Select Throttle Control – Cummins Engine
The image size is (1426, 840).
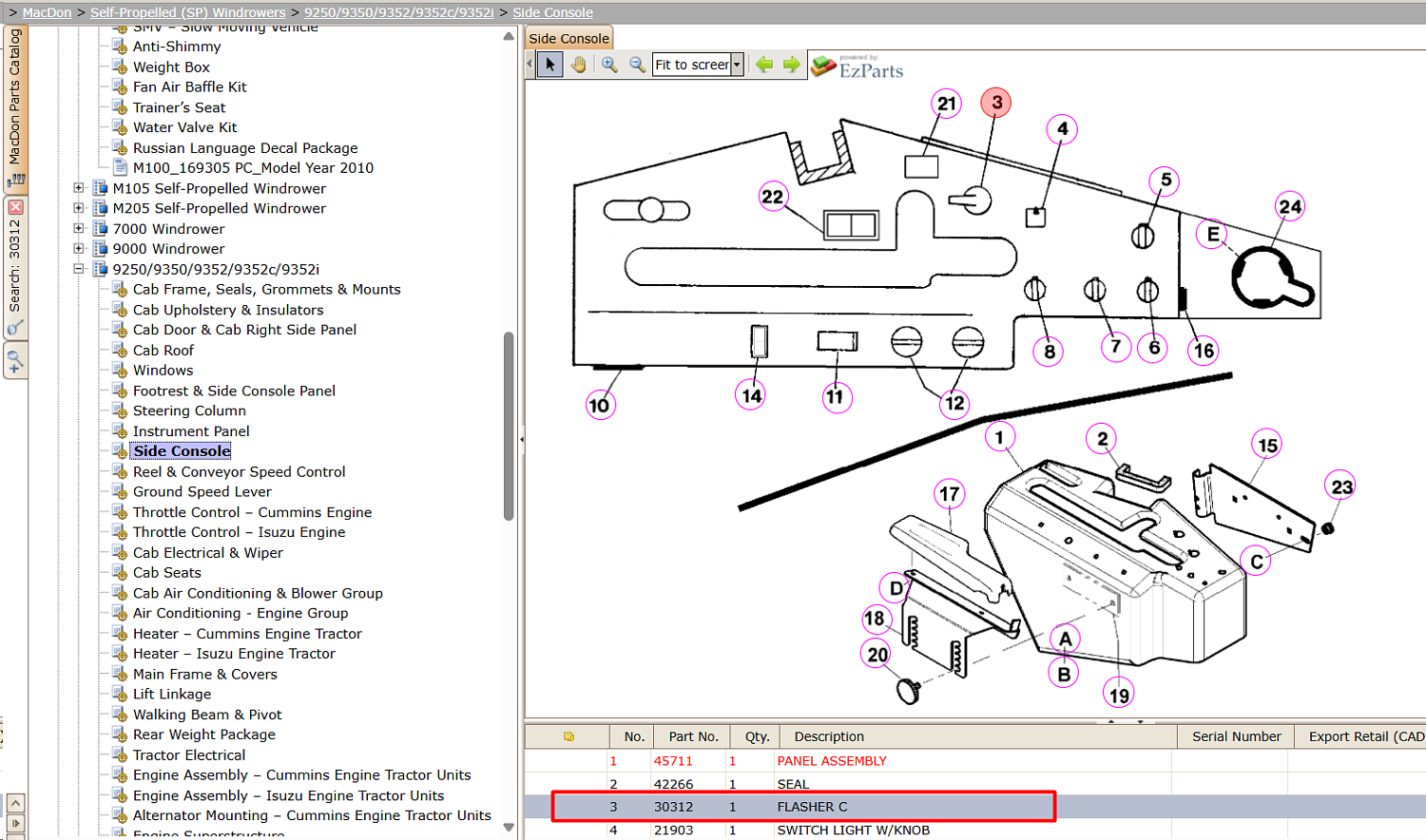(x=252, y=512)
